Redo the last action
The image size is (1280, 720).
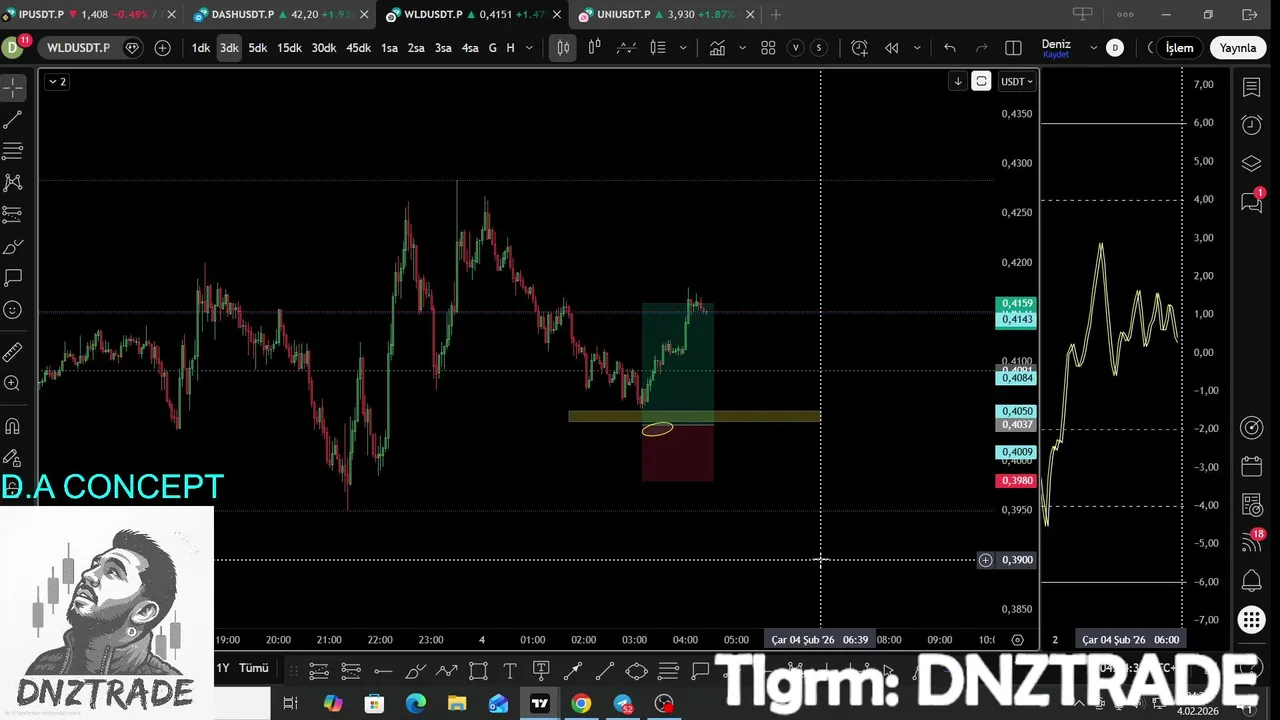click(981, 48)
